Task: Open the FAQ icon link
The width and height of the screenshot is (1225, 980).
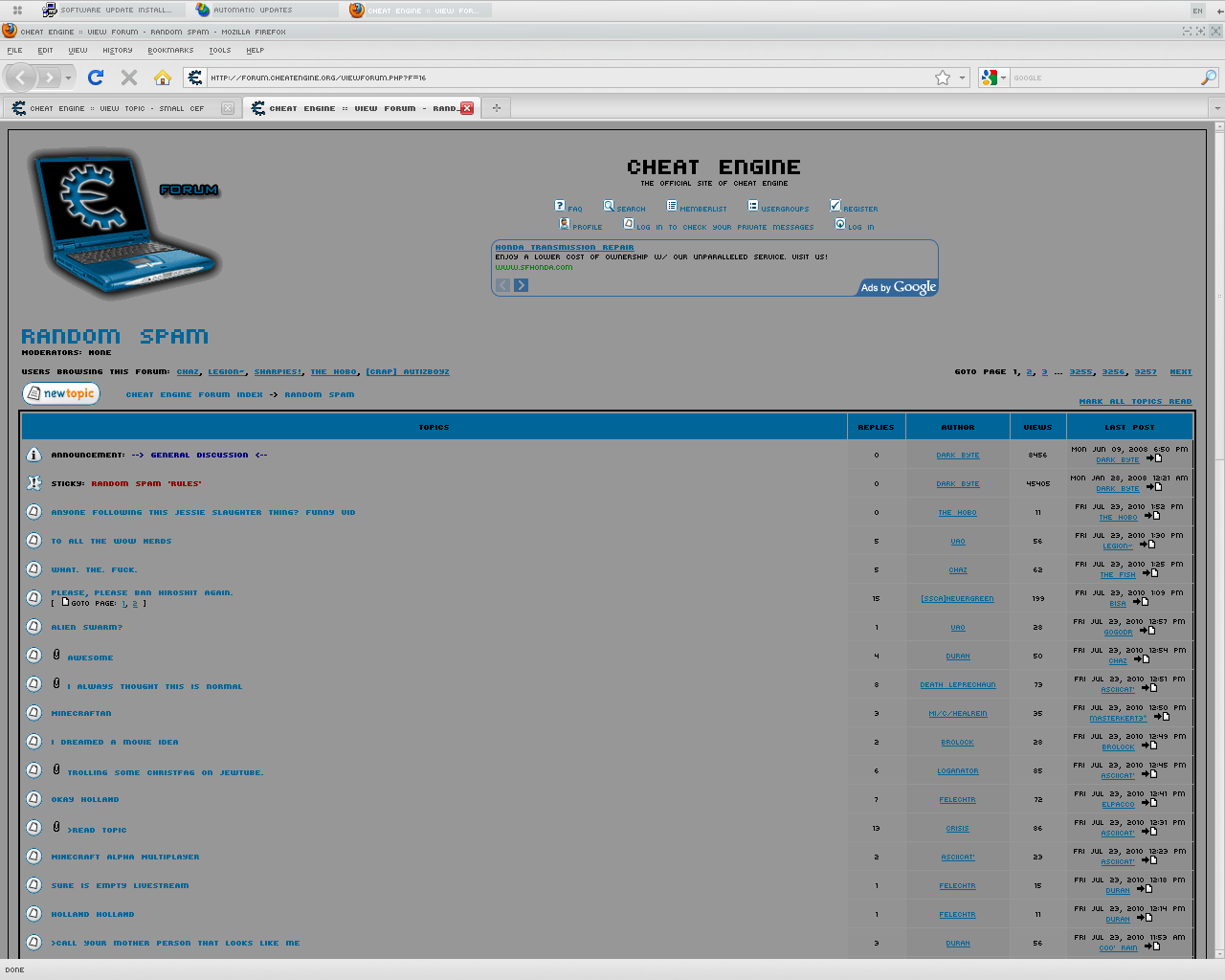Action: pos(560,206)
